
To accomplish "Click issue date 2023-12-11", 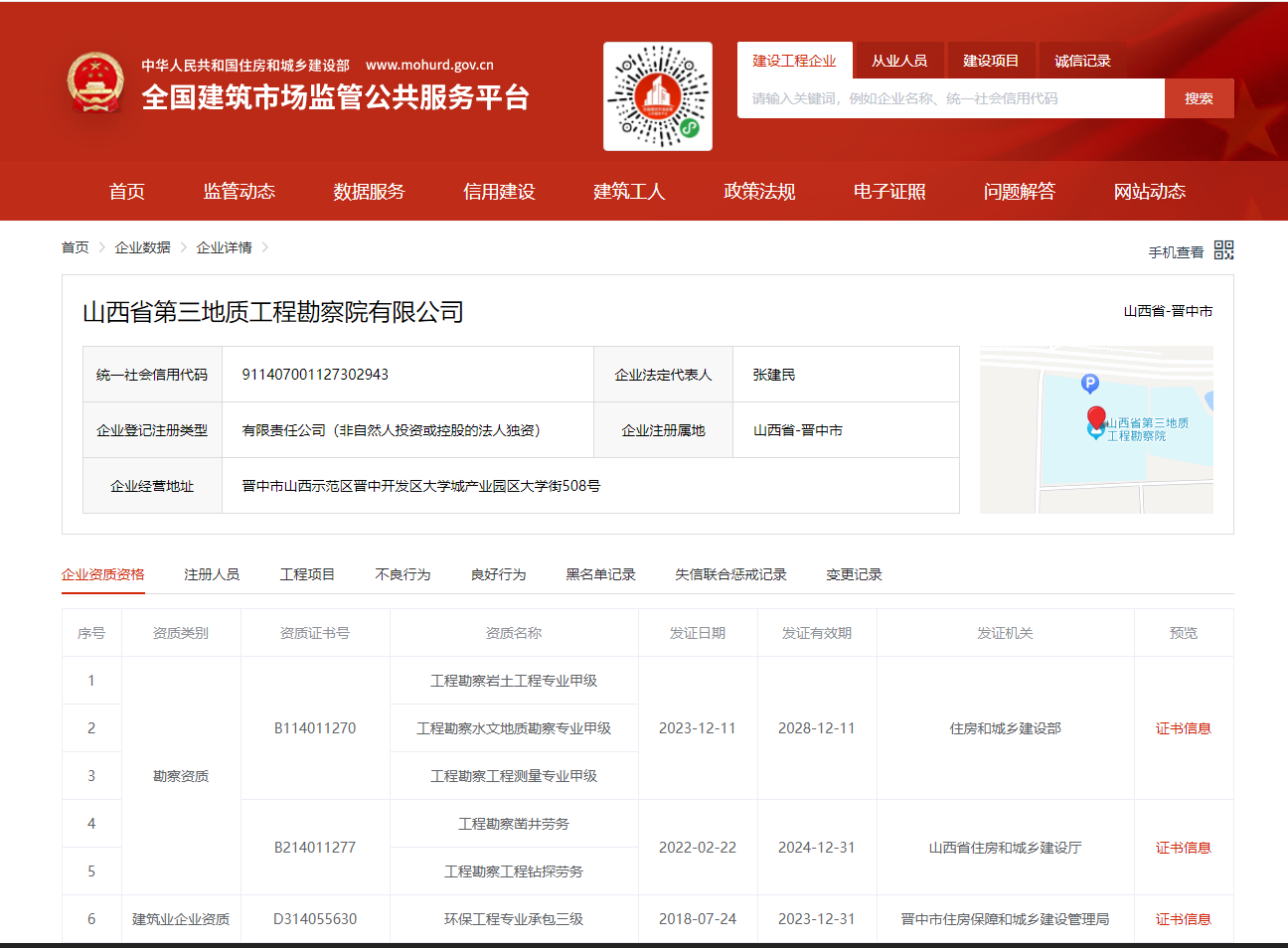I will click(698, 728).
